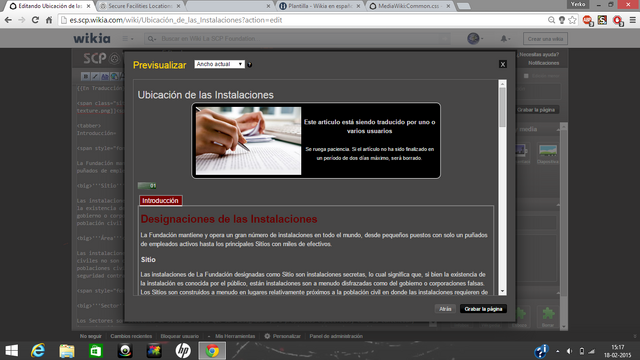Image resolution: width=640 pixels, height=360 pixels.
Task: Go back with the browser back arrow
Action: (x=8, y=20)
